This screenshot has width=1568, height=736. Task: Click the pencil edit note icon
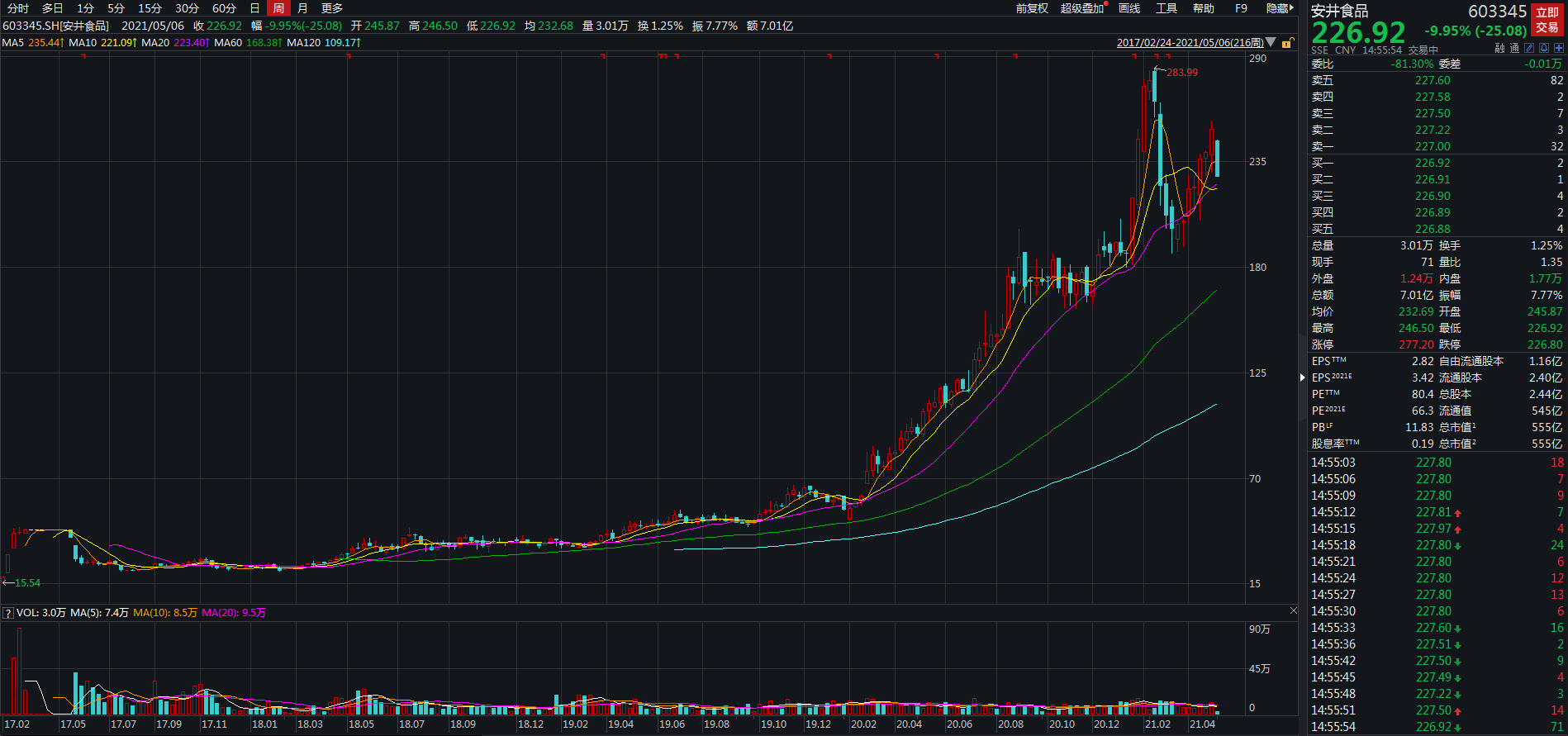click(x=1530, y=49)
